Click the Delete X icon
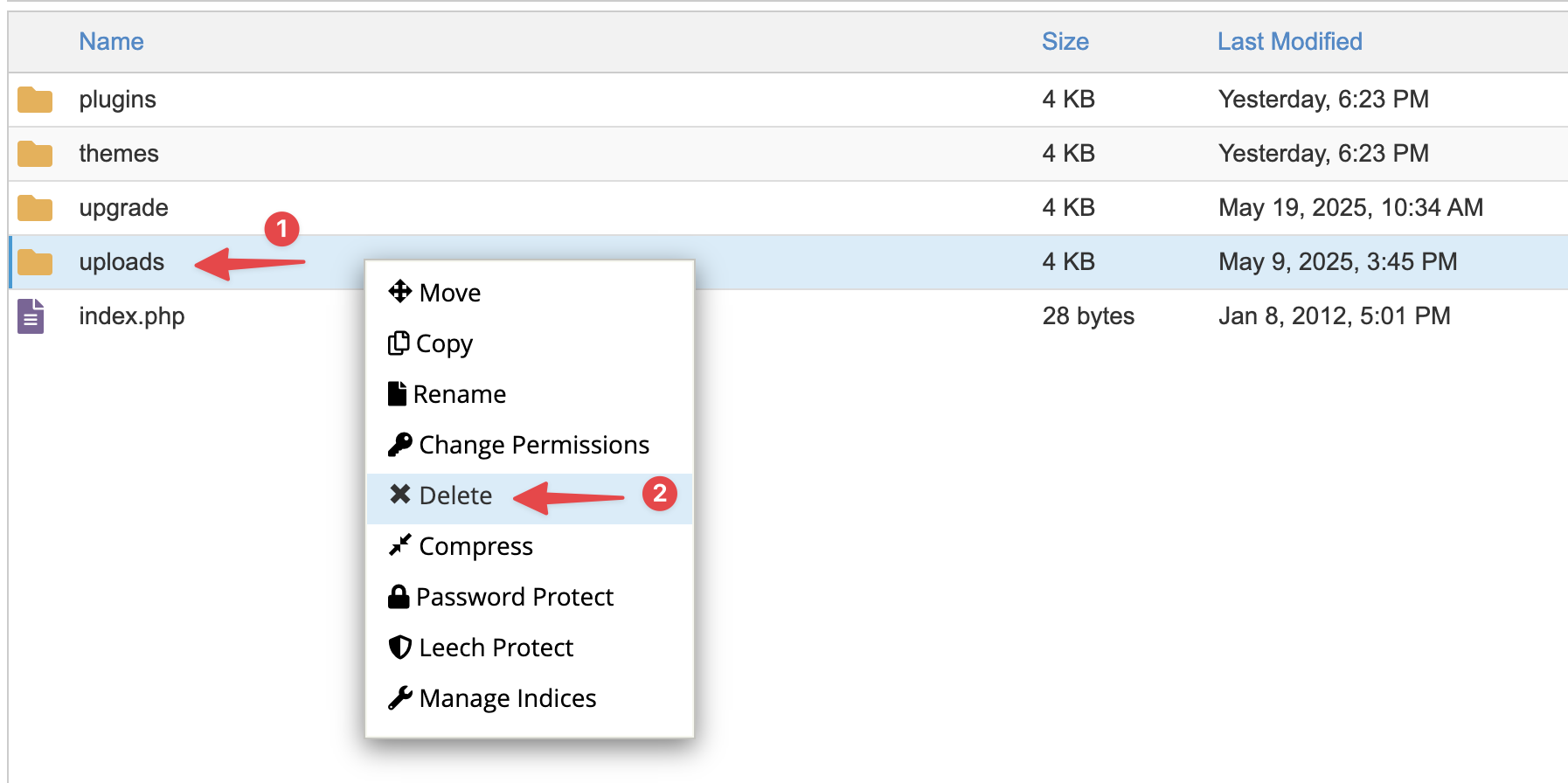Screen dimensions: 1568x783 point(400,495)
